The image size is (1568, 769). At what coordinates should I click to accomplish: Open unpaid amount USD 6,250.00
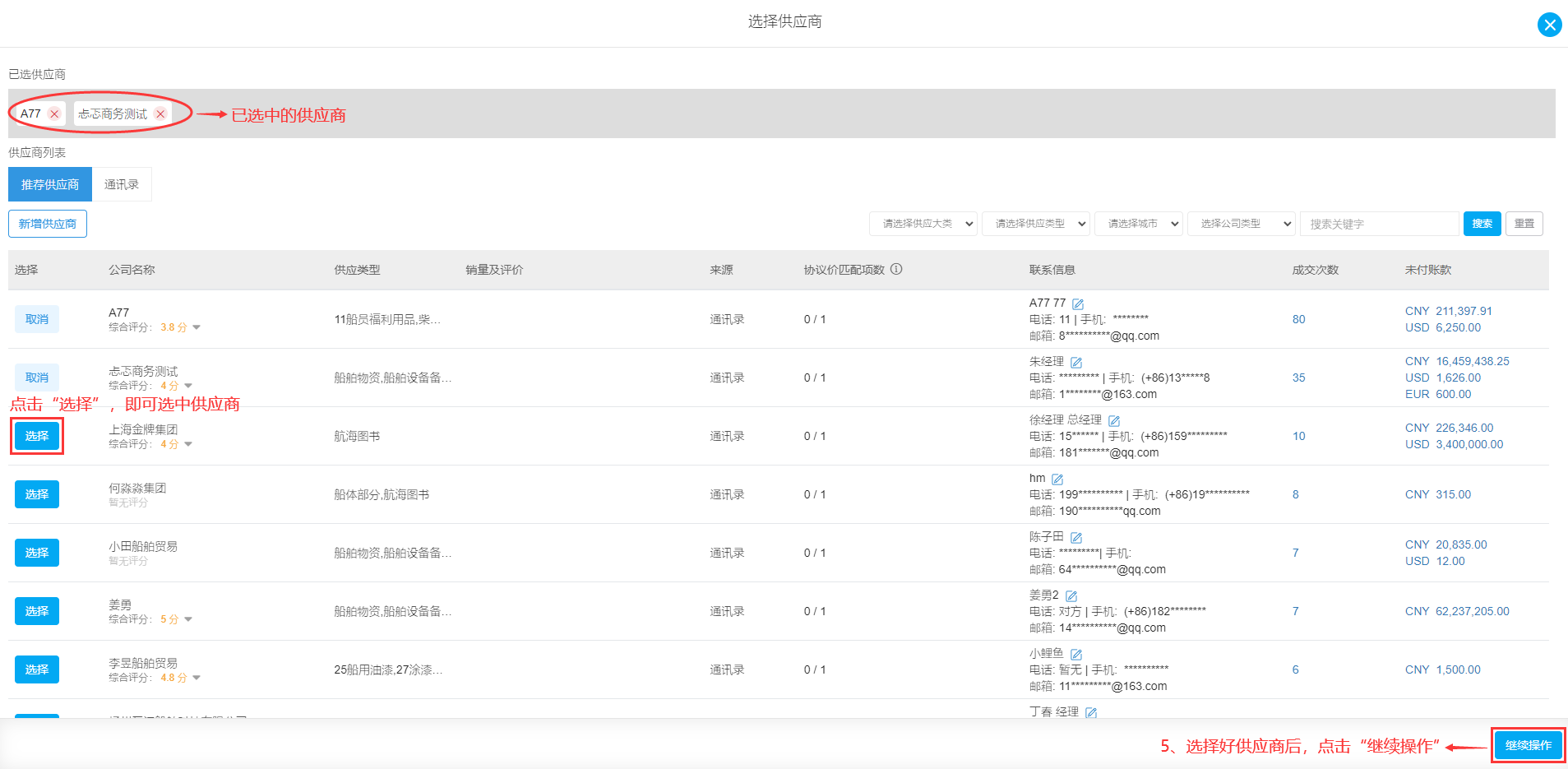click(x=1443, y=327)
